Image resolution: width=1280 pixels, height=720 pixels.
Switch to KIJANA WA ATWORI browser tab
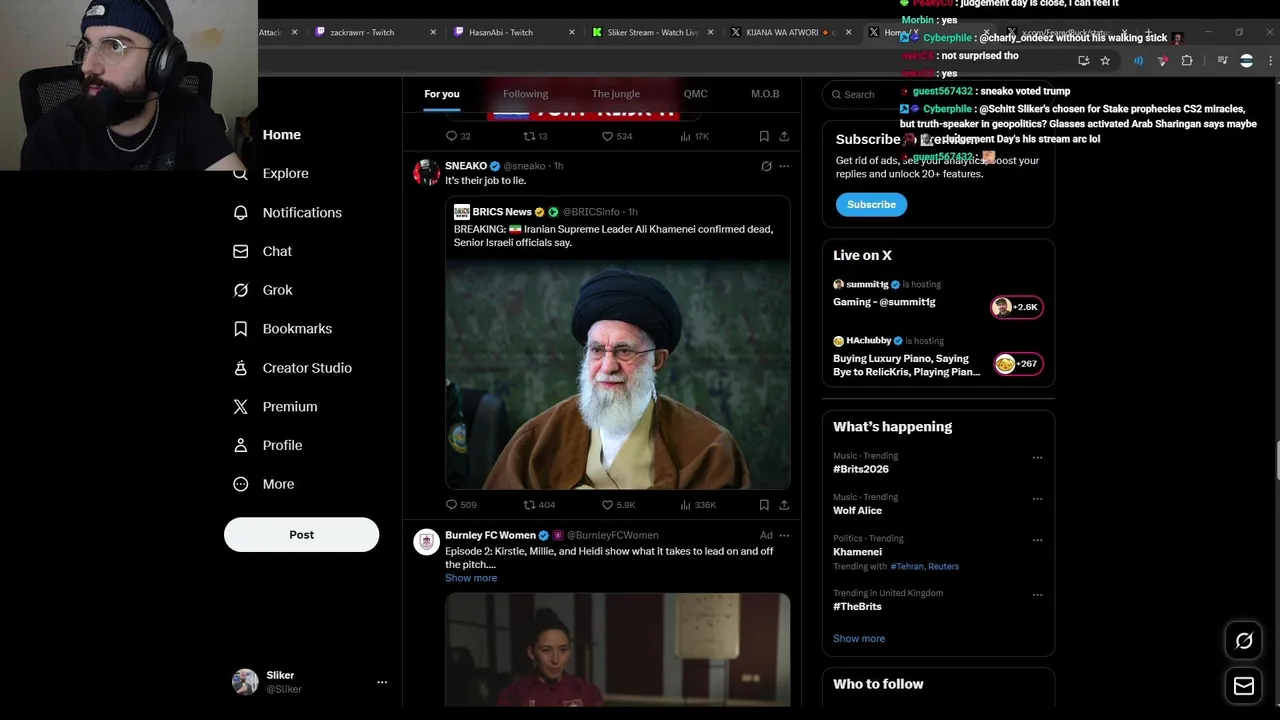(x=789, y=32)
